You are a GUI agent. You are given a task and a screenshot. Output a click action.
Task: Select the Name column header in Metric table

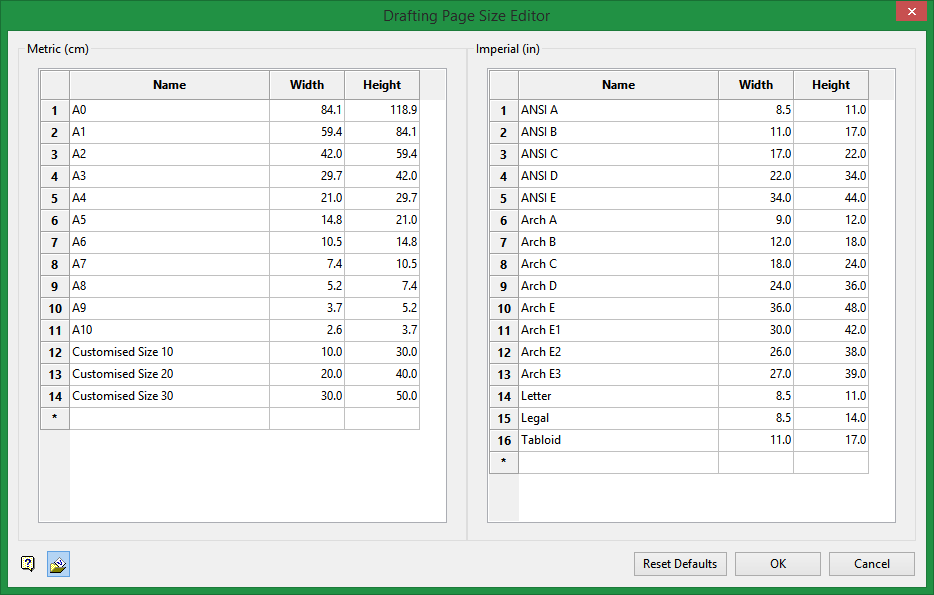169,85
